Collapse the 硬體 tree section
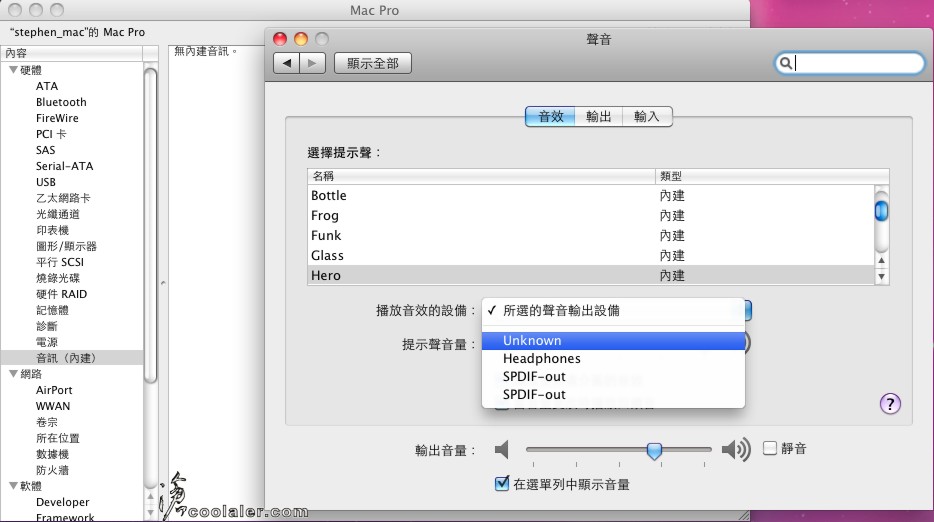Image resolution: width=934 pixels, height=522 pixels. pos(13,70)
